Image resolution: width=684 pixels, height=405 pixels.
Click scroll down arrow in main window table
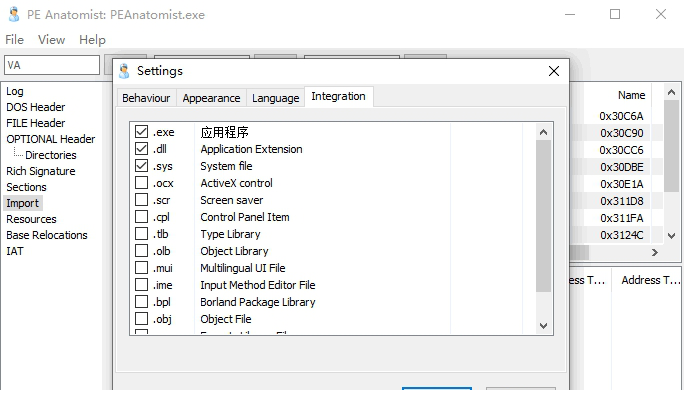tap(671, 236)
